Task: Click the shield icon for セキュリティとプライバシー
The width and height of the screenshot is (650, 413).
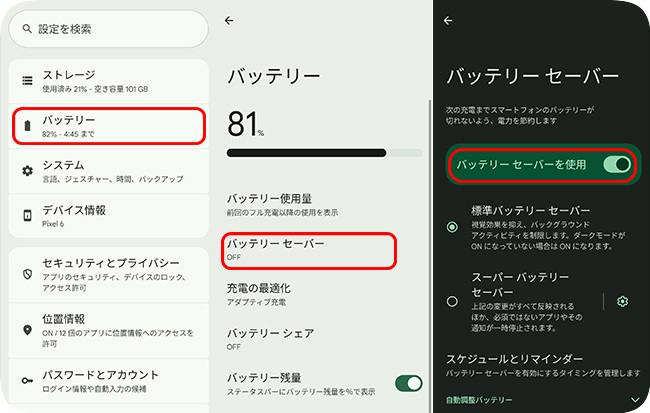Action: click(x=27, y=274)
